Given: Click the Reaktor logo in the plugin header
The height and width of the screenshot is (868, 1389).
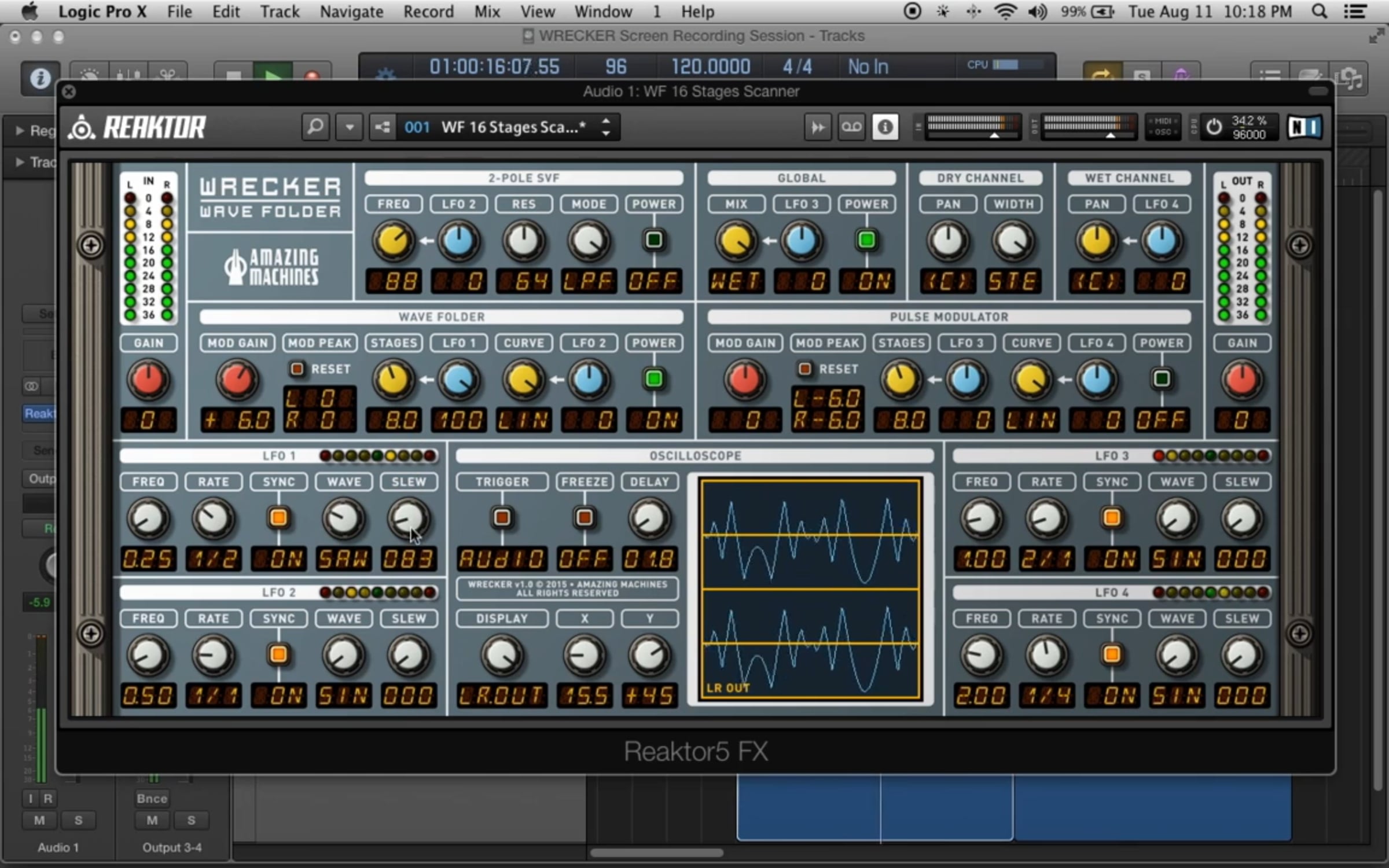Looking at the screenshot, I should point(137,127).
